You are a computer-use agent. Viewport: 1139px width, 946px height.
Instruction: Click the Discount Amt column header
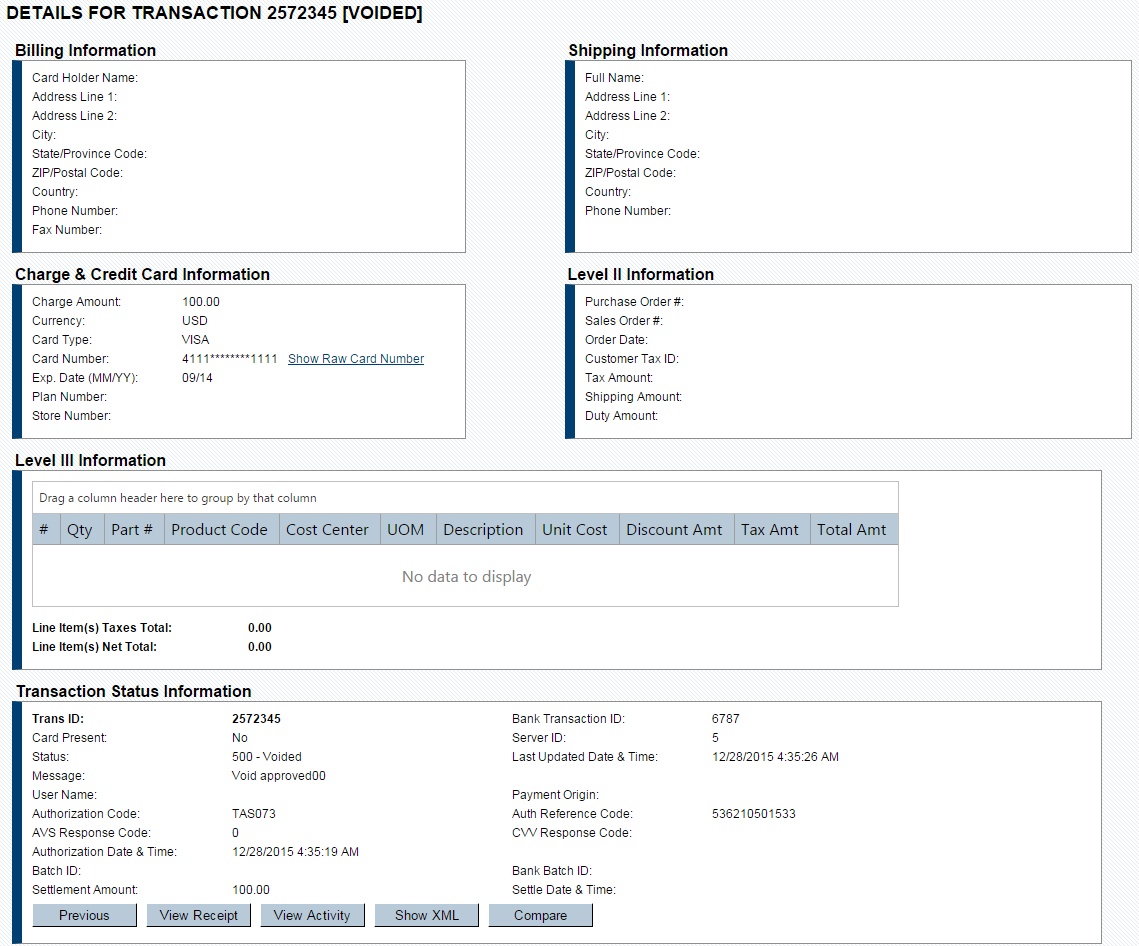pyautogui.click(x=674, y=530)
